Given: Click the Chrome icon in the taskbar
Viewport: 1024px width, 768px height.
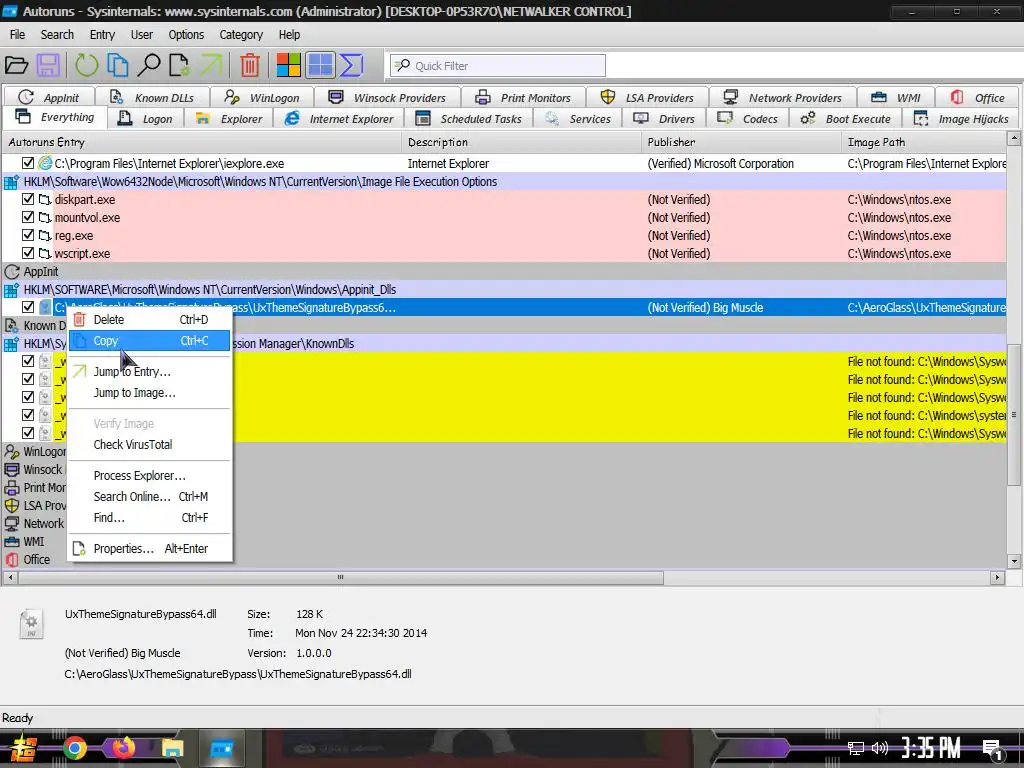Looking at the screenshot, I should pyautogui.click(x=74, y=748).
